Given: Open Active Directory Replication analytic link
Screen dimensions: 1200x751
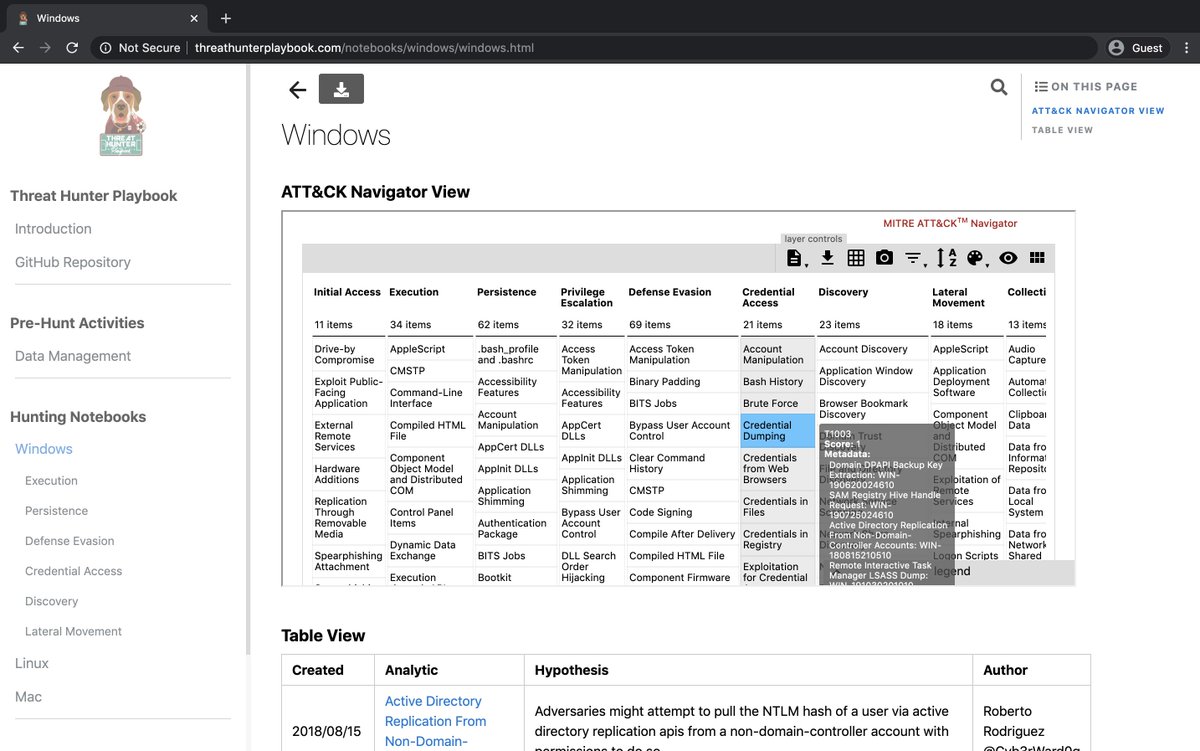Looking at the screenshot, I should (435, 721).
